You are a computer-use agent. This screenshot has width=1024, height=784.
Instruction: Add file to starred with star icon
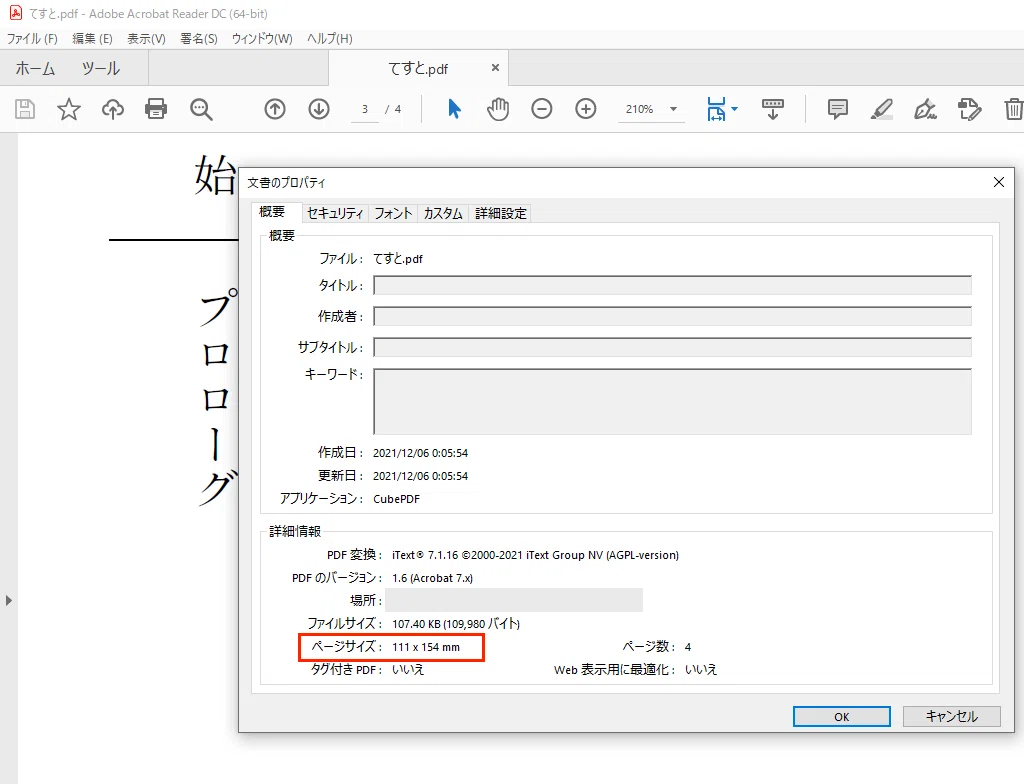[x=69, y=109]
